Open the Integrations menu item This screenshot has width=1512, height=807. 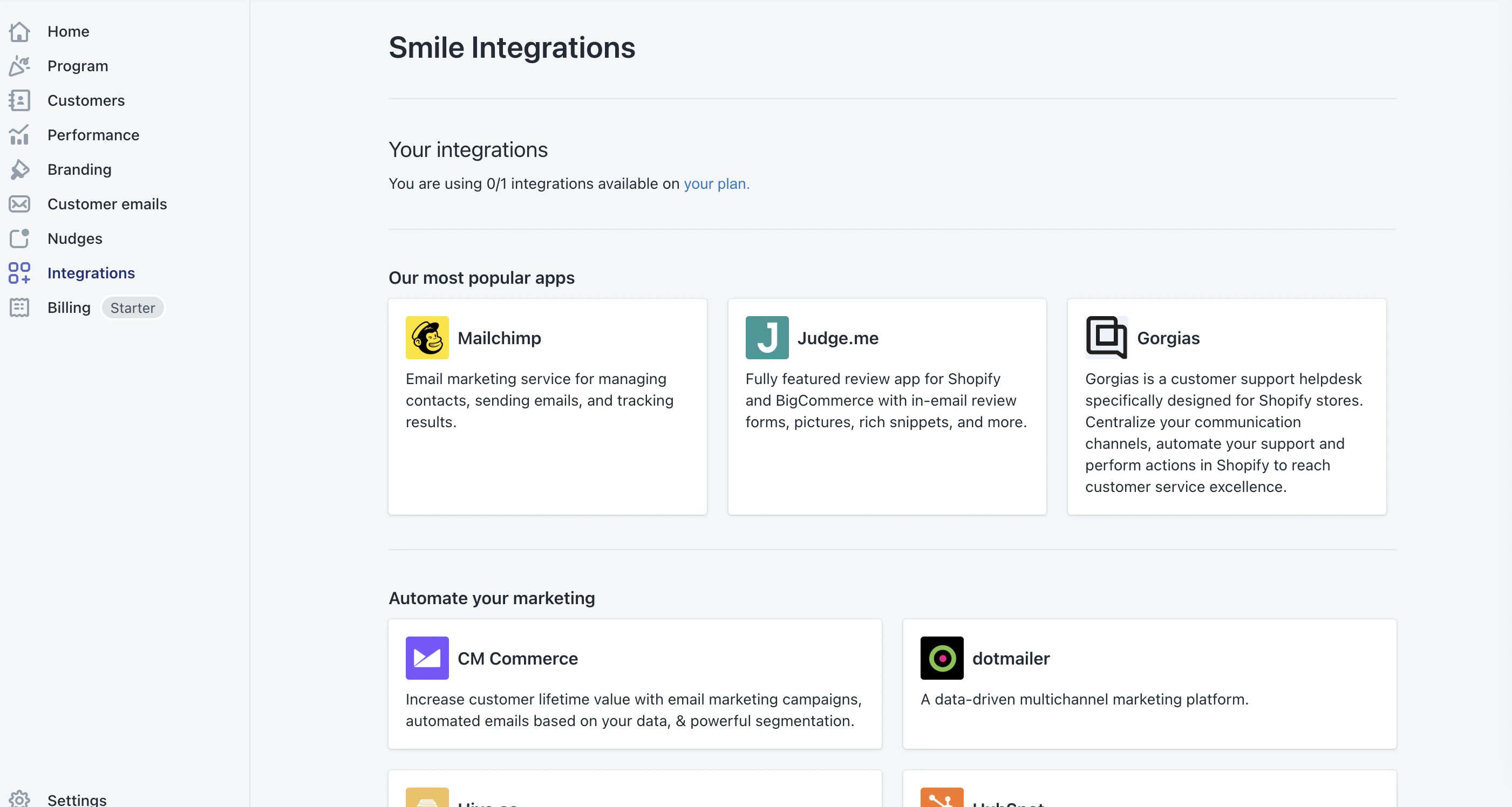coord(91,273)
